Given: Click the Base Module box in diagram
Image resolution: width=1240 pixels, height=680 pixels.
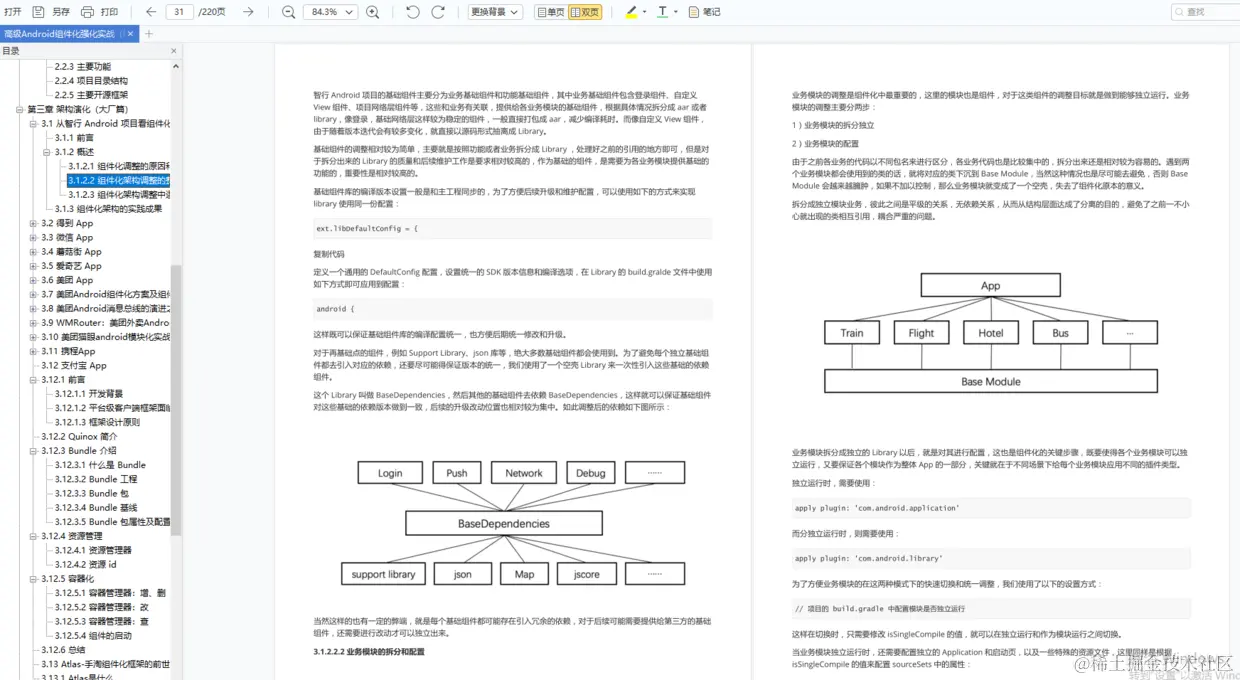Looking at the screenshot, I should tap(991, 381).
